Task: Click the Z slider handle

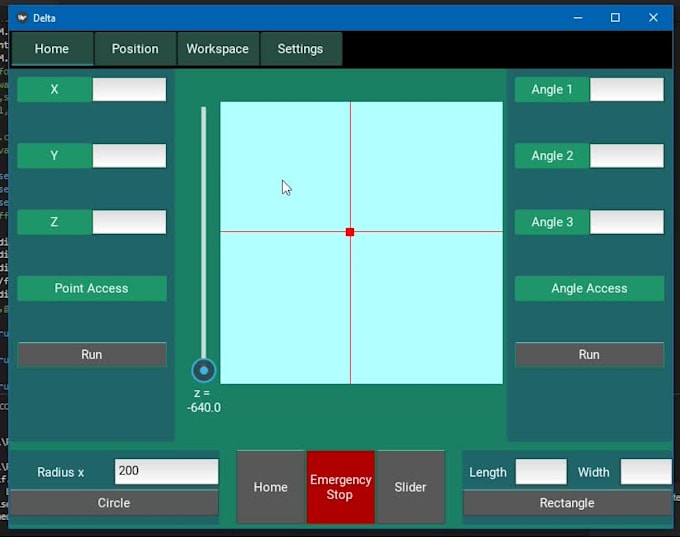Action: click(204, 370)
